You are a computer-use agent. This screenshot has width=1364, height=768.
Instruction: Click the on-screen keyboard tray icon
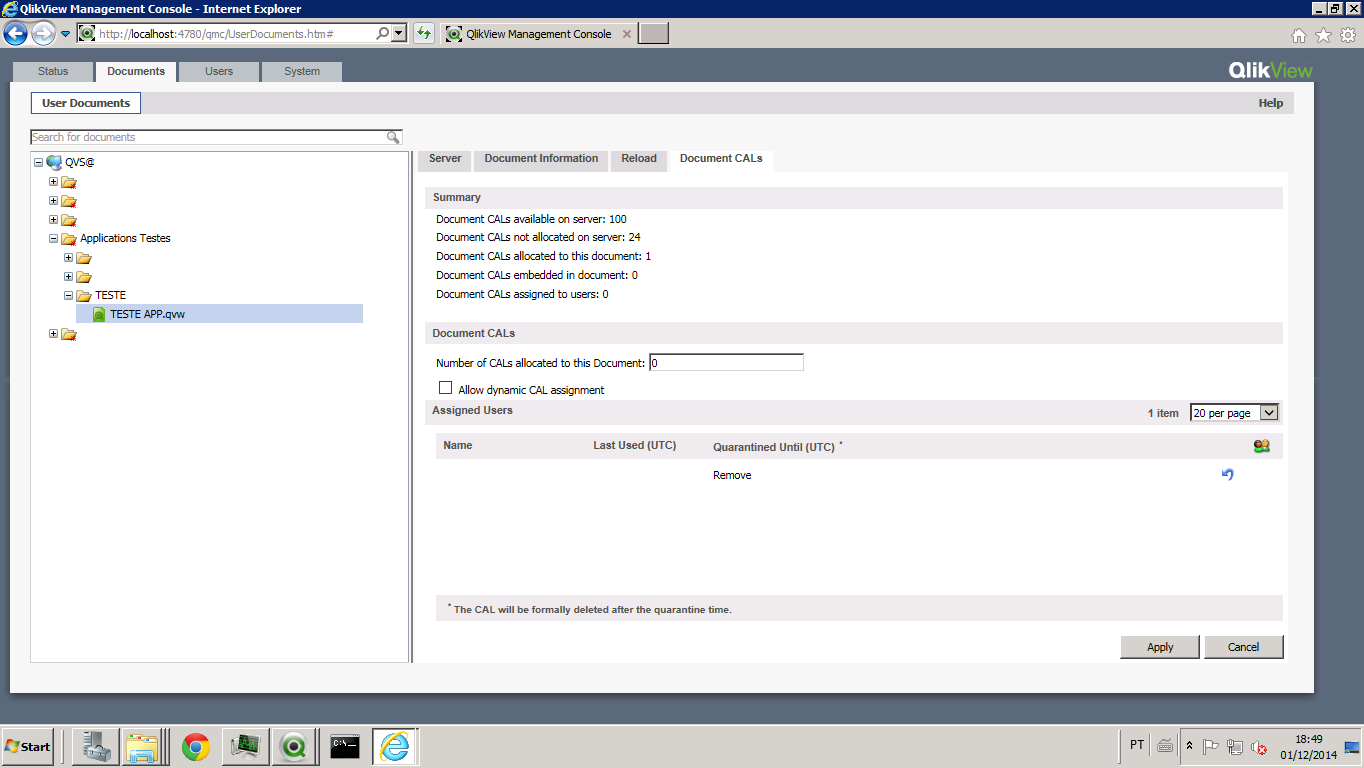(1165, 746)
